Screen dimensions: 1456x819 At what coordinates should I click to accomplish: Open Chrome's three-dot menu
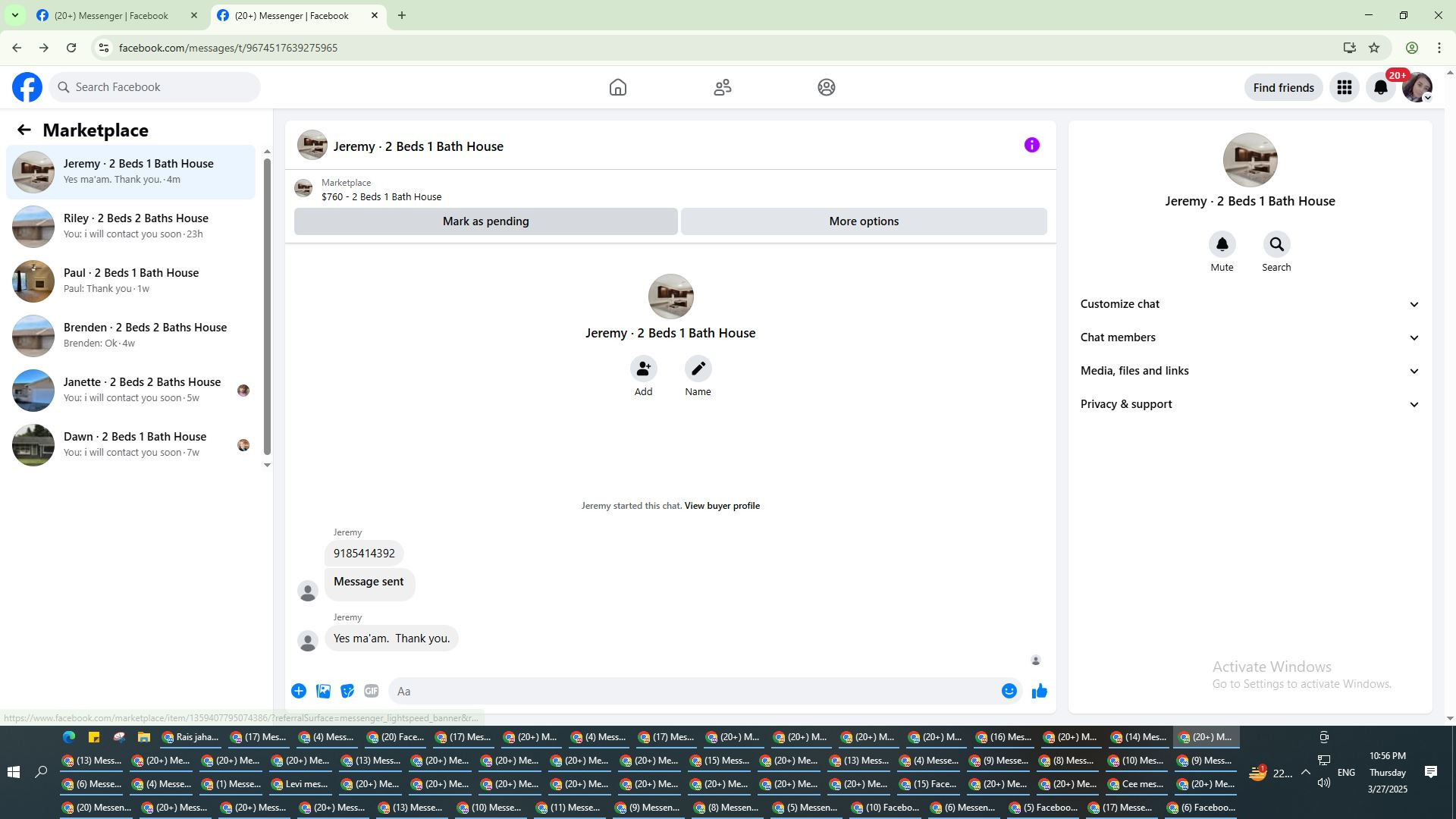pyautogui.click(x=1439, y=48)
